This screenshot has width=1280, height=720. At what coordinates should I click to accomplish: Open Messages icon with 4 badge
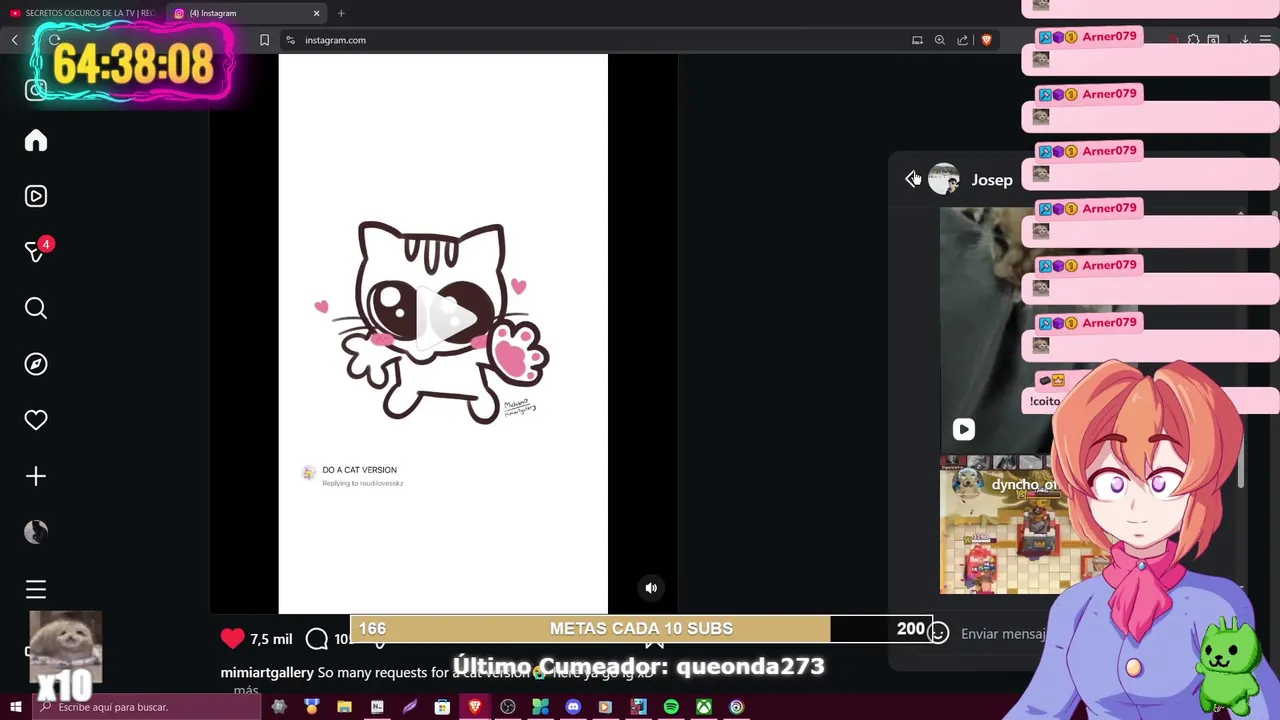point(37,252)
